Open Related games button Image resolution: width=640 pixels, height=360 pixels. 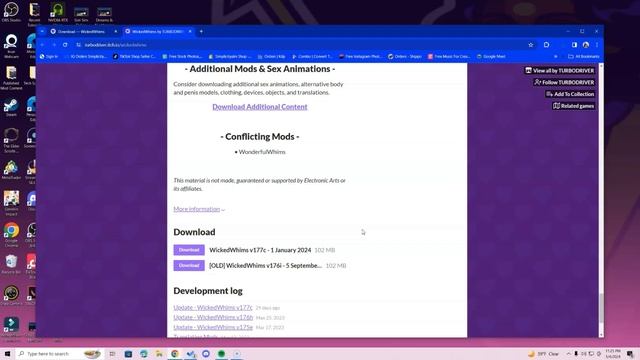tap(573, 106)
